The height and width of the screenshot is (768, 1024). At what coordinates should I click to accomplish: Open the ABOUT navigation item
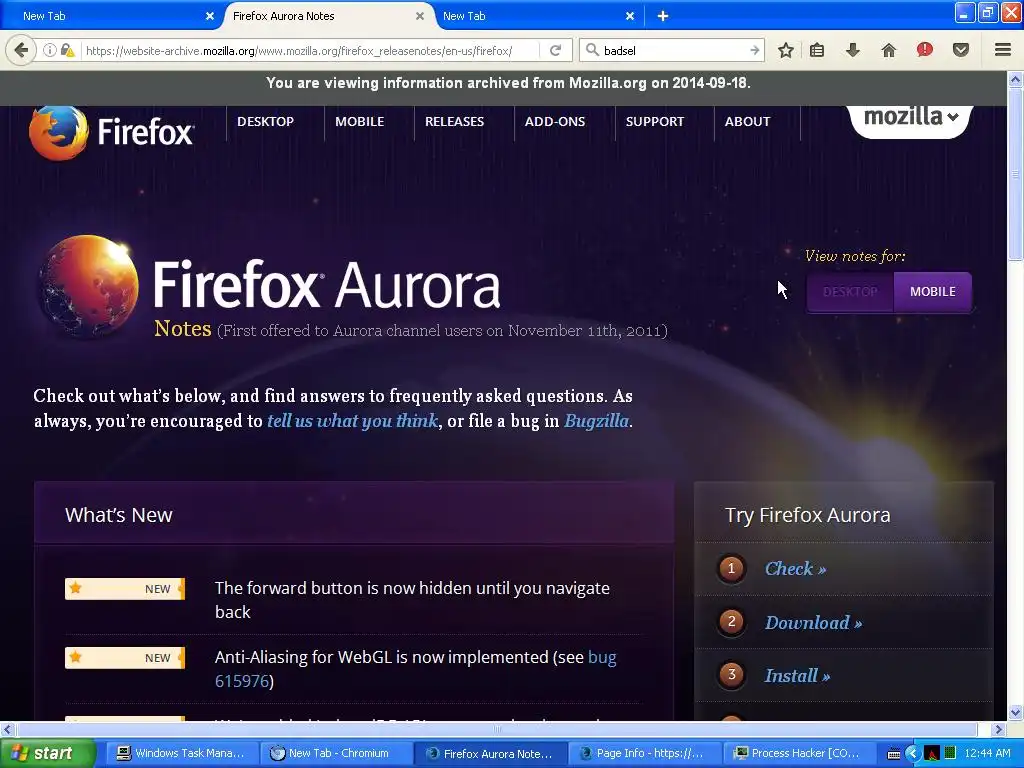747,121
